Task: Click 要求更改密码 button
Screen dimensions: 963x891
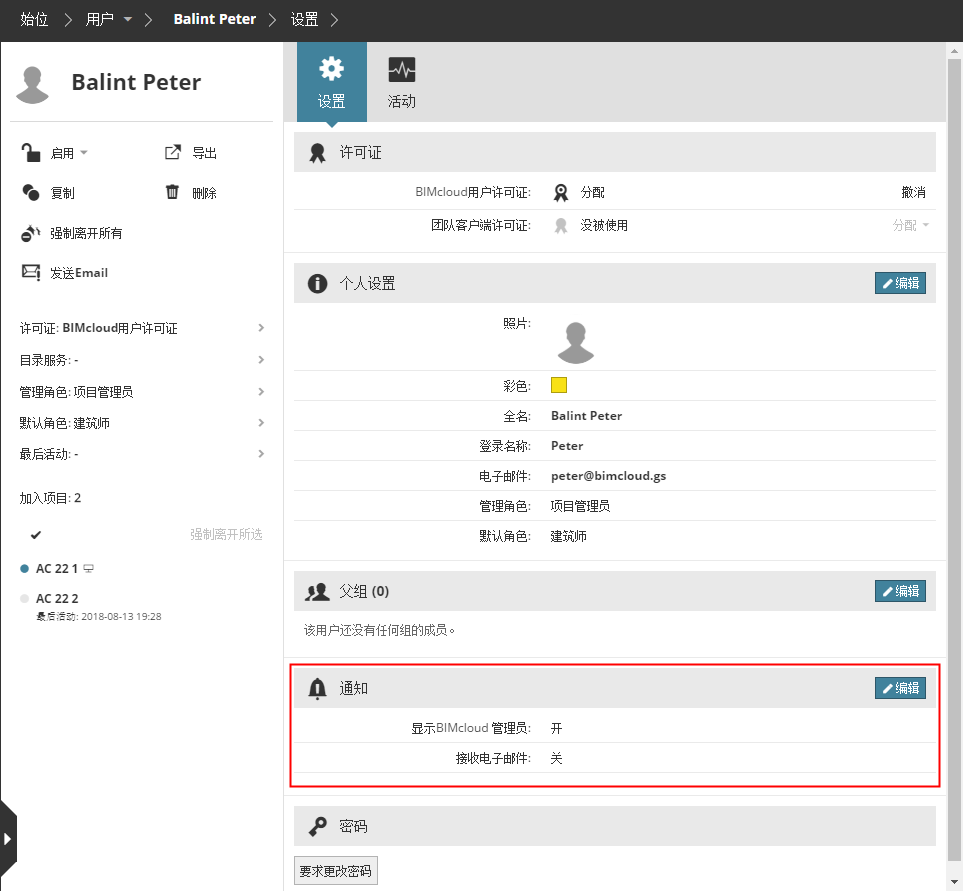Action: click(335, 871)
